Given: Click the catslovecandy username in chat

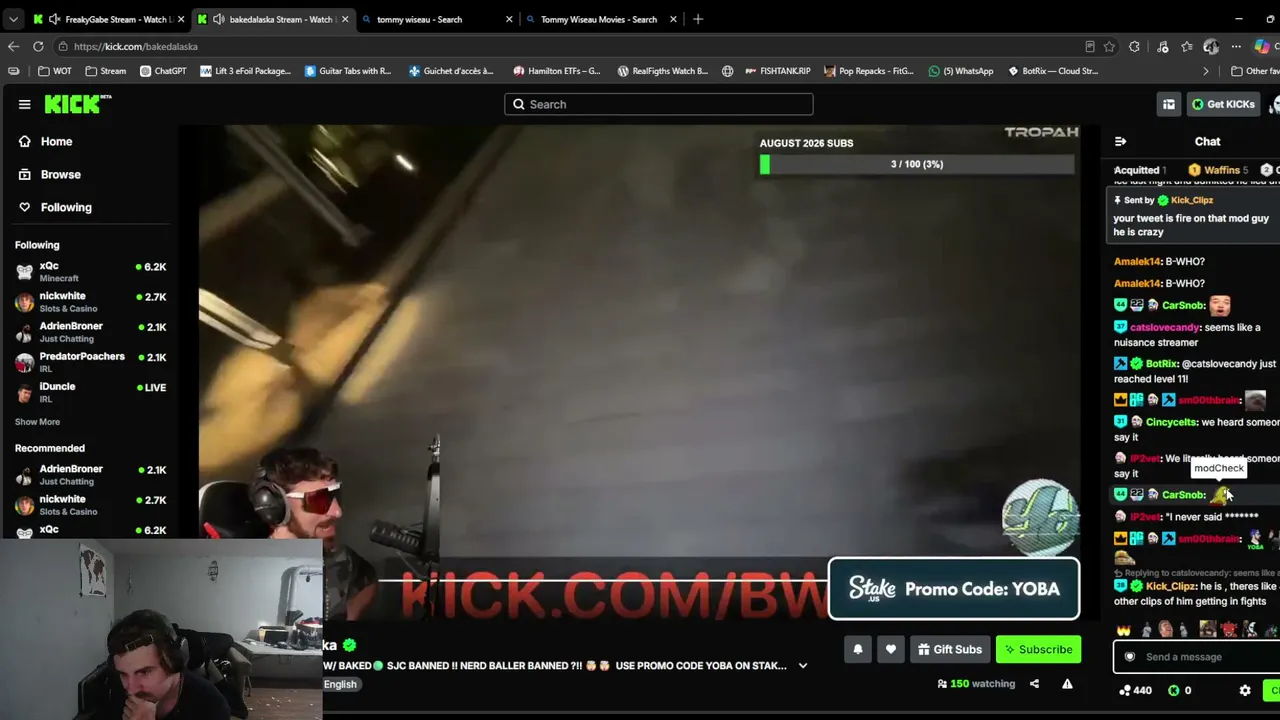Looking at the screenshot, I should pyautogui.click(x=1164, y=327).
